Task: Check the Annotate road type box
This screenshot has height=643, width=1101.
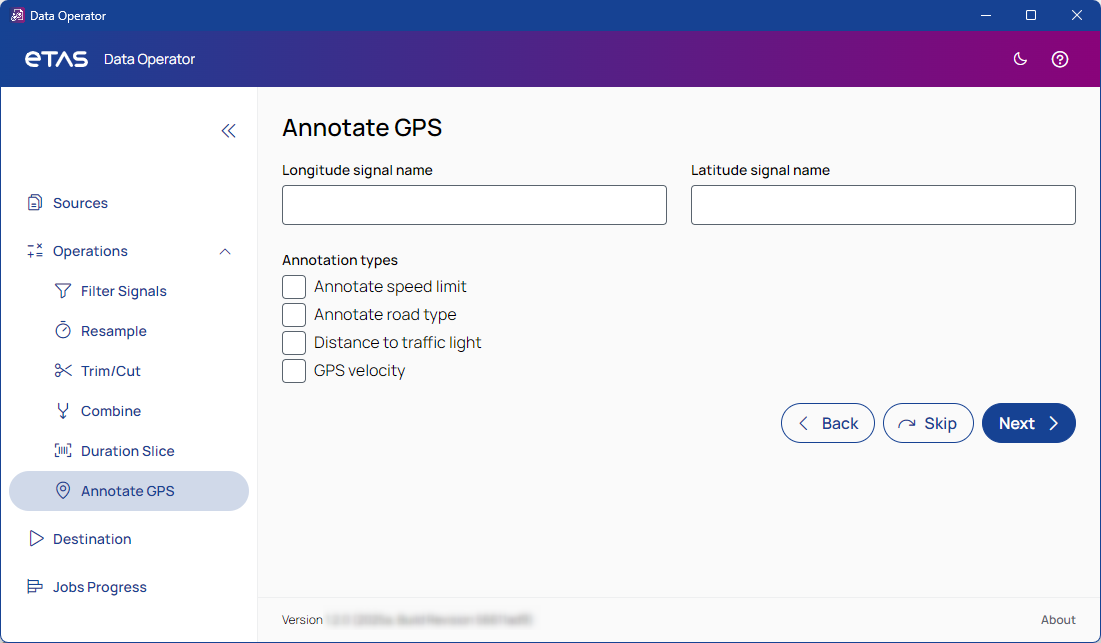Action: tap(294, 315)
